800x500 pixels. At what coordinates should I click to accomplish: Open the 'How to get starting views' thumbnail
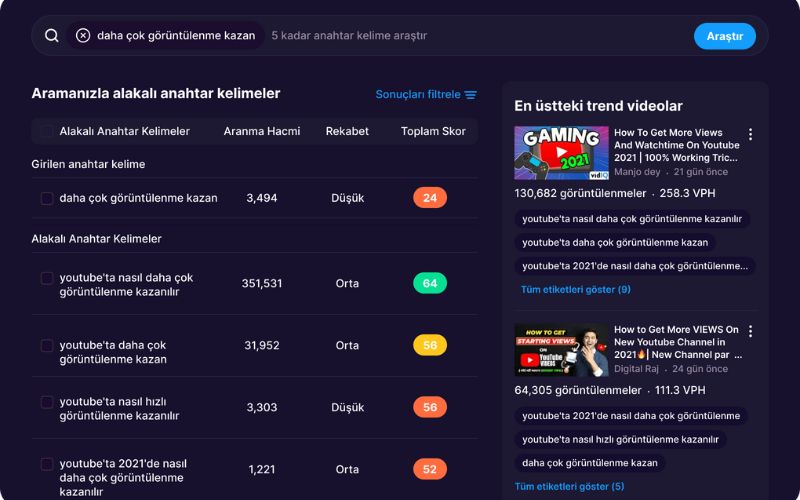pos(561,350)
